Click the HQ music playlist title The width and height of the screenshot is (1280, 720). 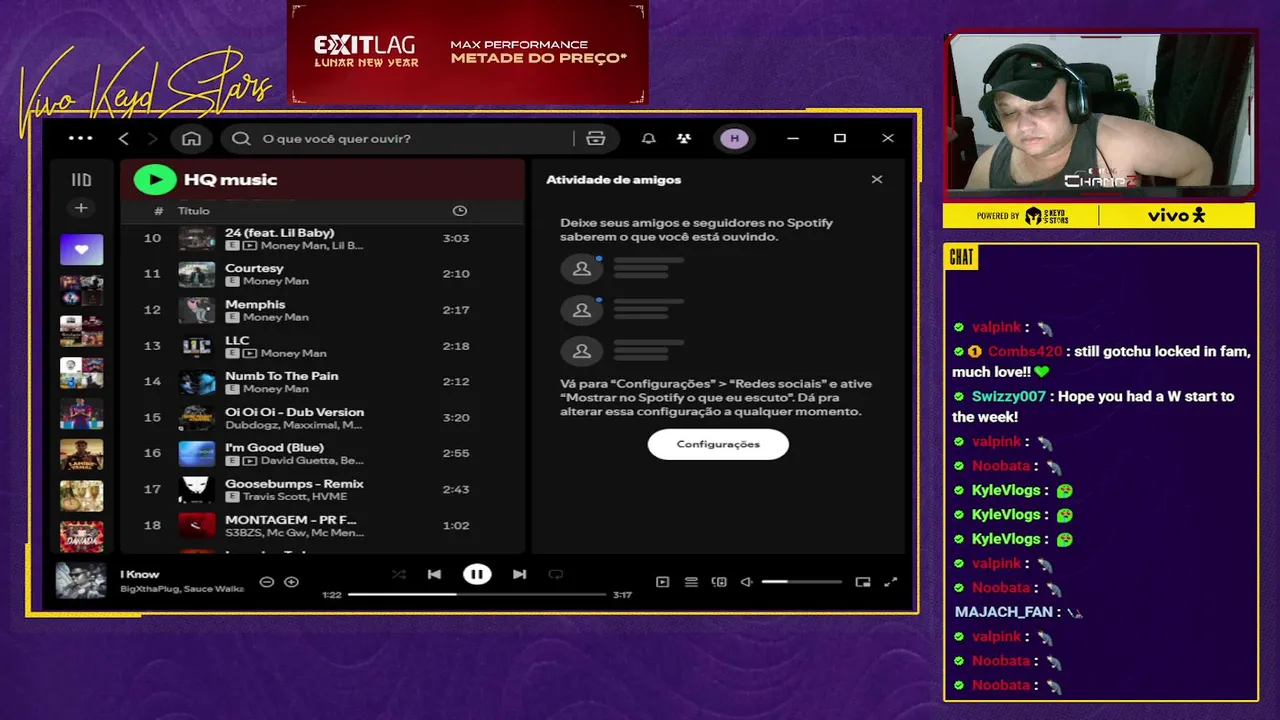(230, 180)
